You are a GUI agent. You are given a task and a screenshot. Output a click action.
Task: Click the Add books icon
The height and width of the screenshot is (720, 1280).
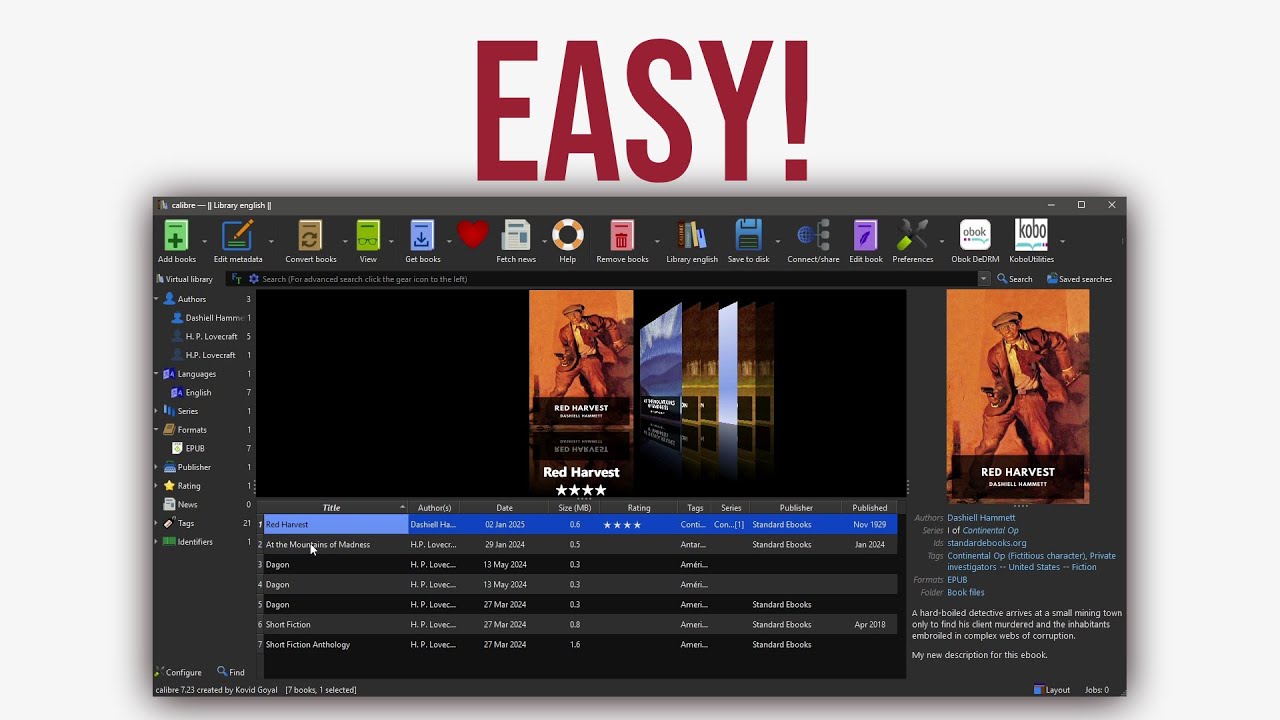(176, 236)
